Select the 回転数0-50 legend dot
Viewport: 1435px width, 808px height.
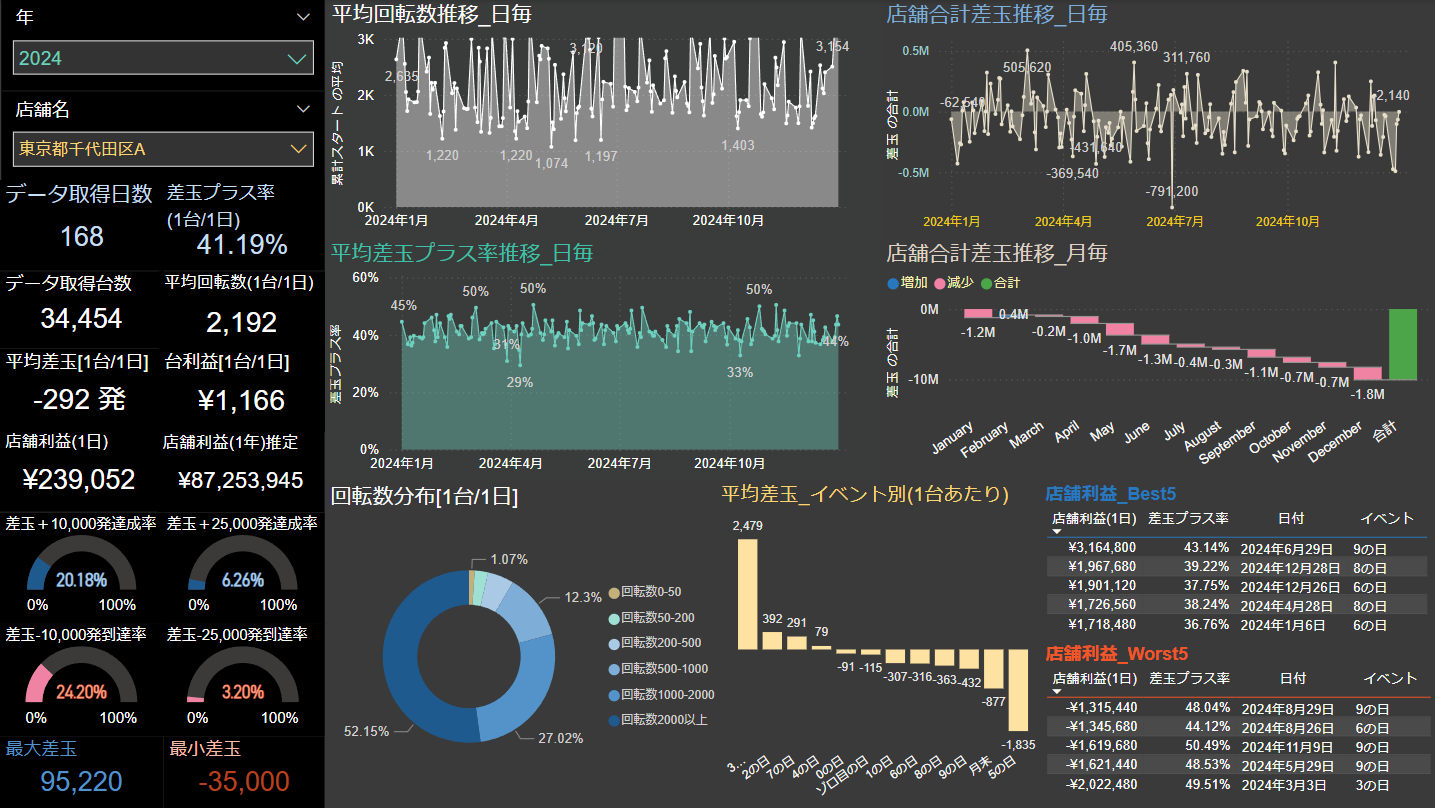click(x=613, y=592)
